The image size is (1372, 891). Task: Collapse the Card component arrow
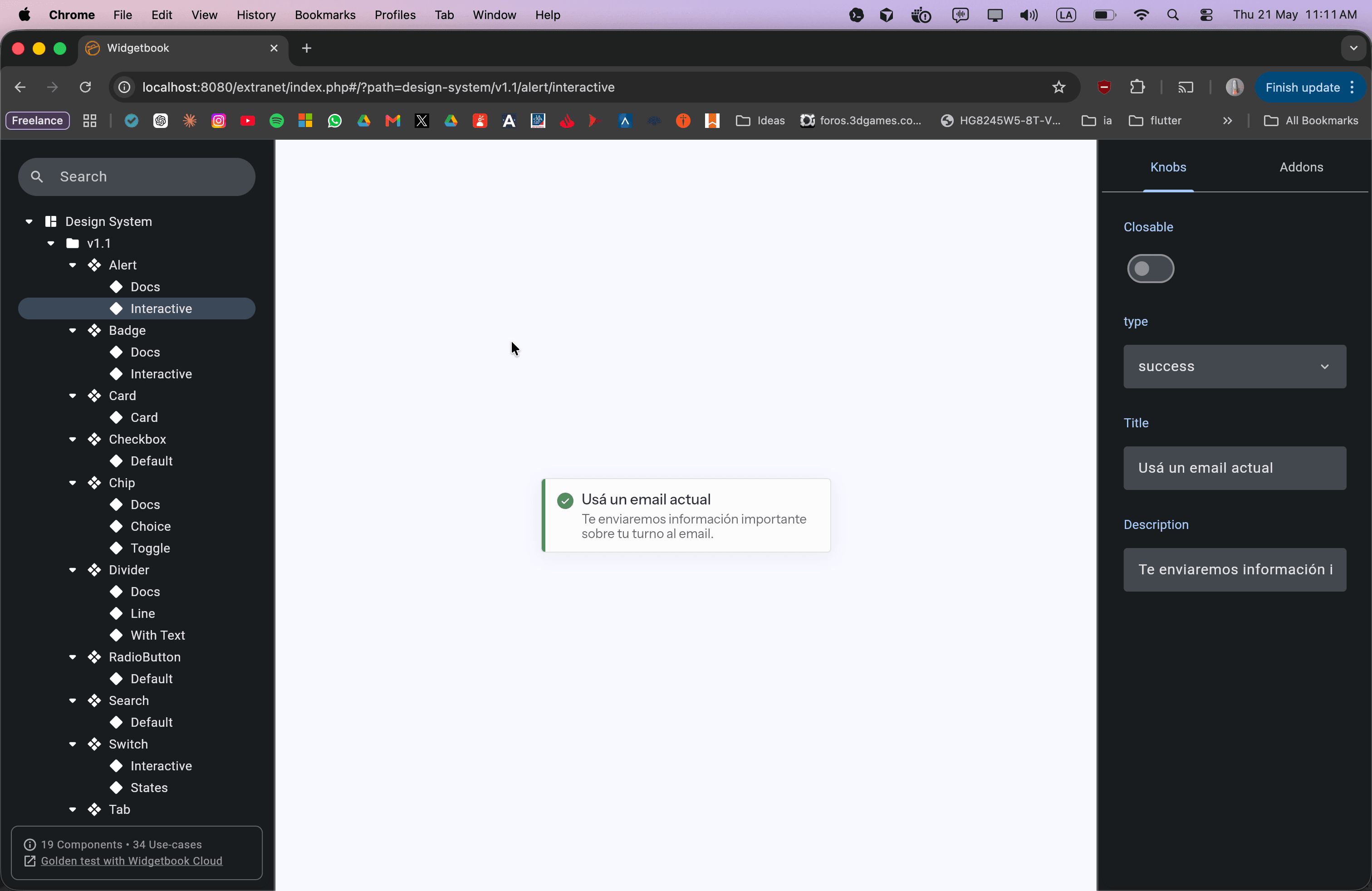[73, 396]
